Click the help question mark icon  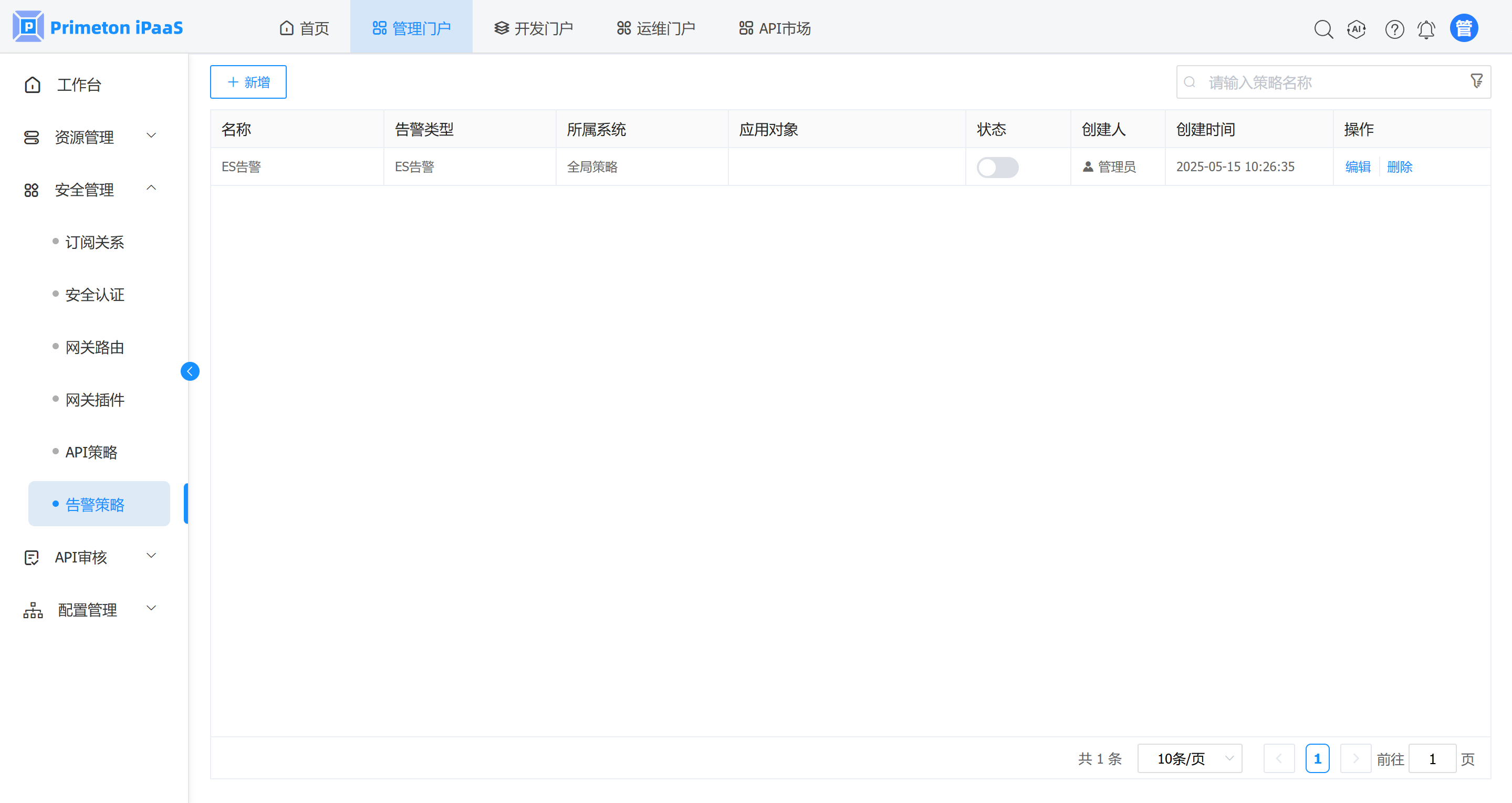(x=1394, y=29)
